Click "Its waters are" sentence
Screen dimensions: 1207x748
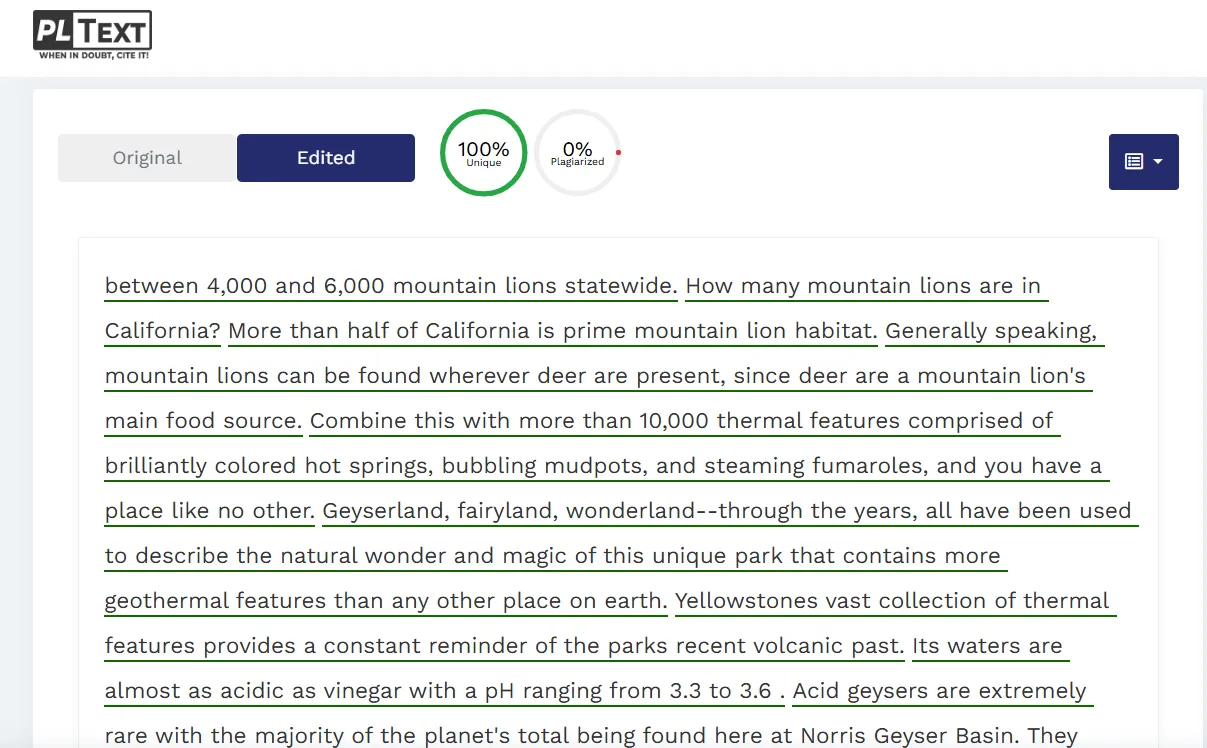pos(987,646)
